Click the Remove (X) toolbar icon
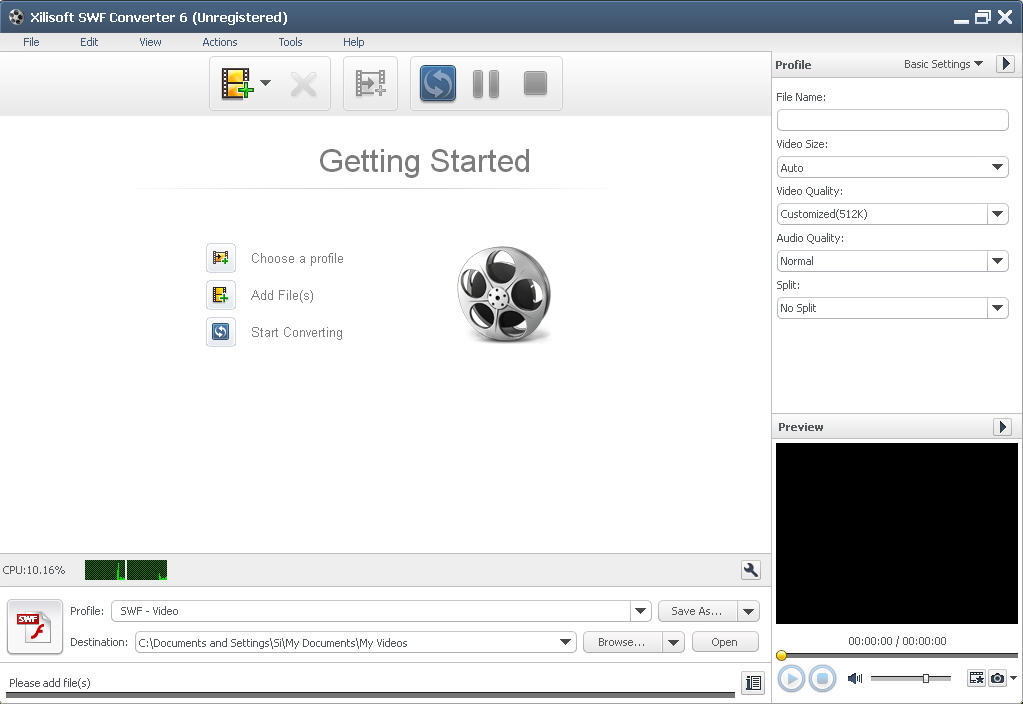 303,84
